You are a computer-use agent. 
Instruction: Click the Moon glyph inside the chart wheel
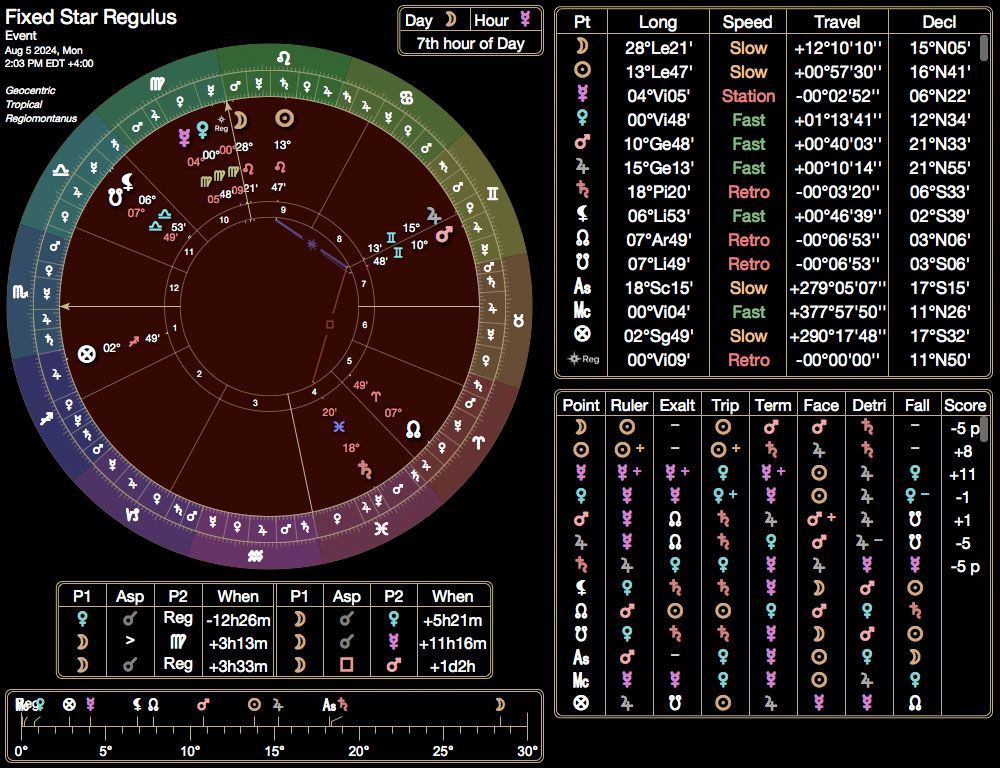240,121
